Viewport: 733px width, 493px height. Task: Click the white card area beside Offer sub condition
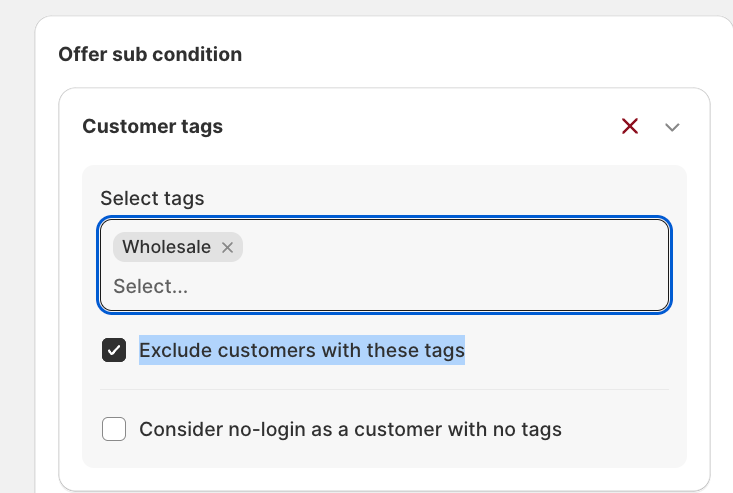(x=467, y=54)
